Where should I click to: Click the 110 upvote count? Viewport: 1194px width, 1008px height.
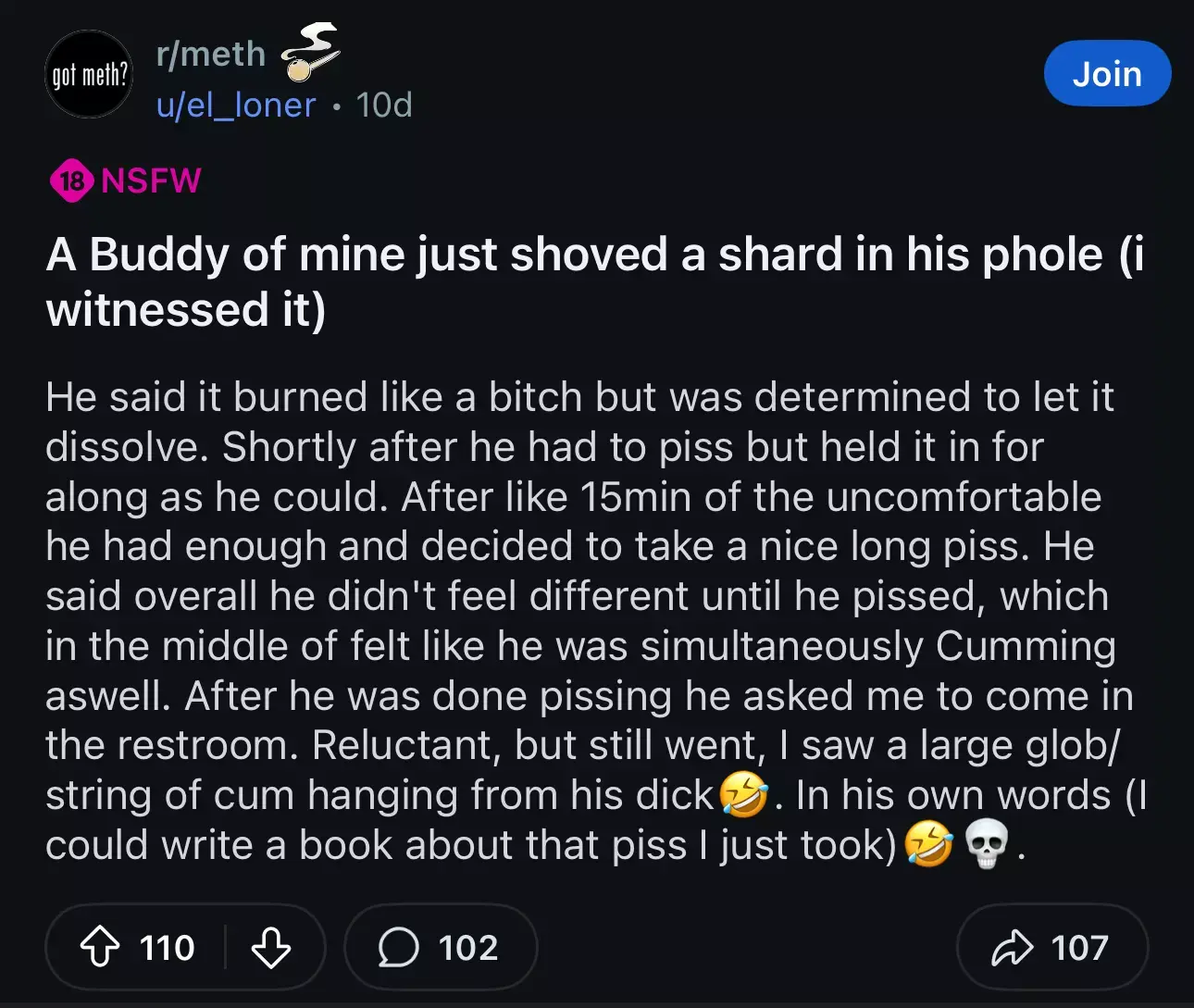[168, 948]
